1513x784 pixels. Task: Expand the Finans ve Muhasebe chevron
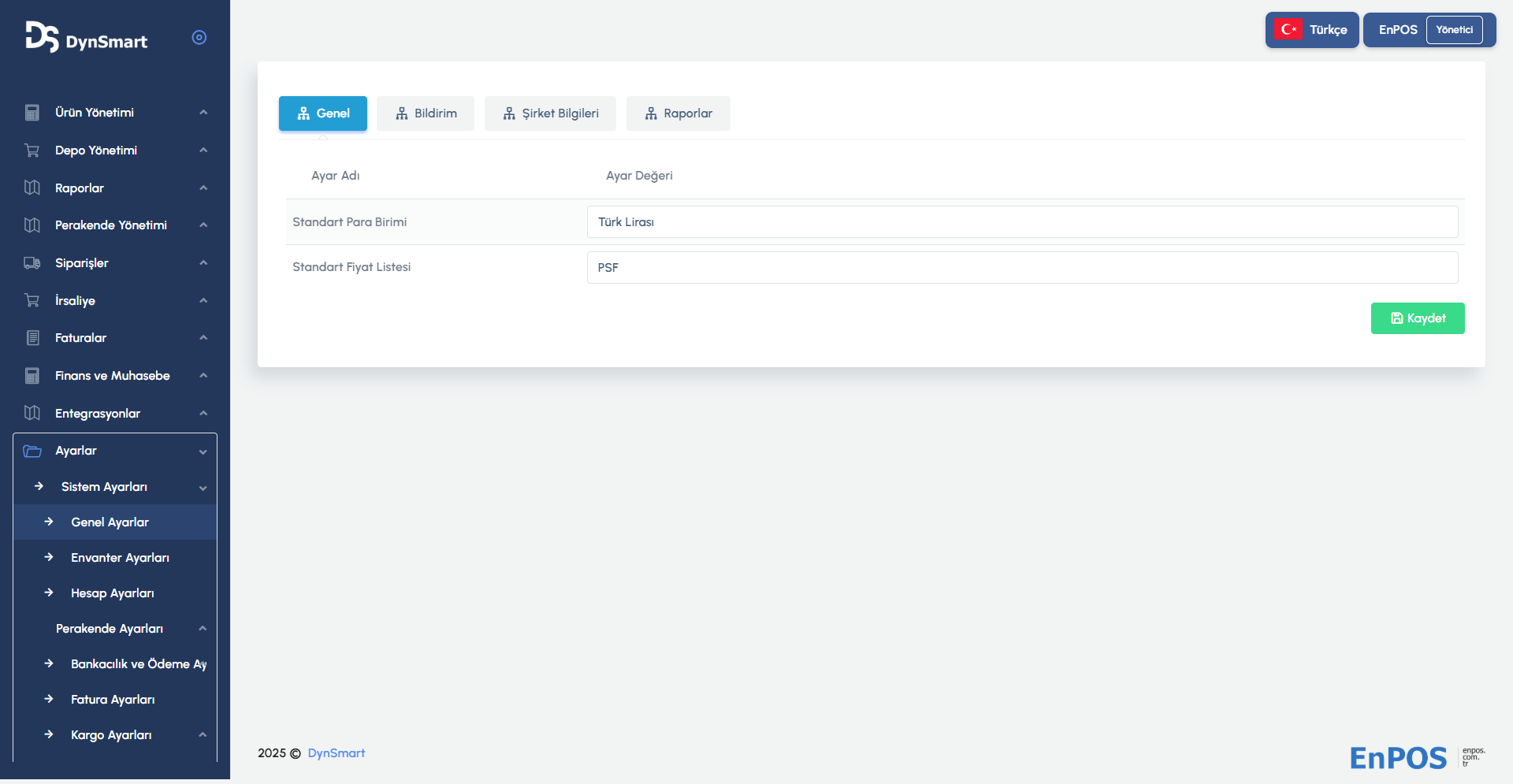pyautogui.click(x=203, y=376)
